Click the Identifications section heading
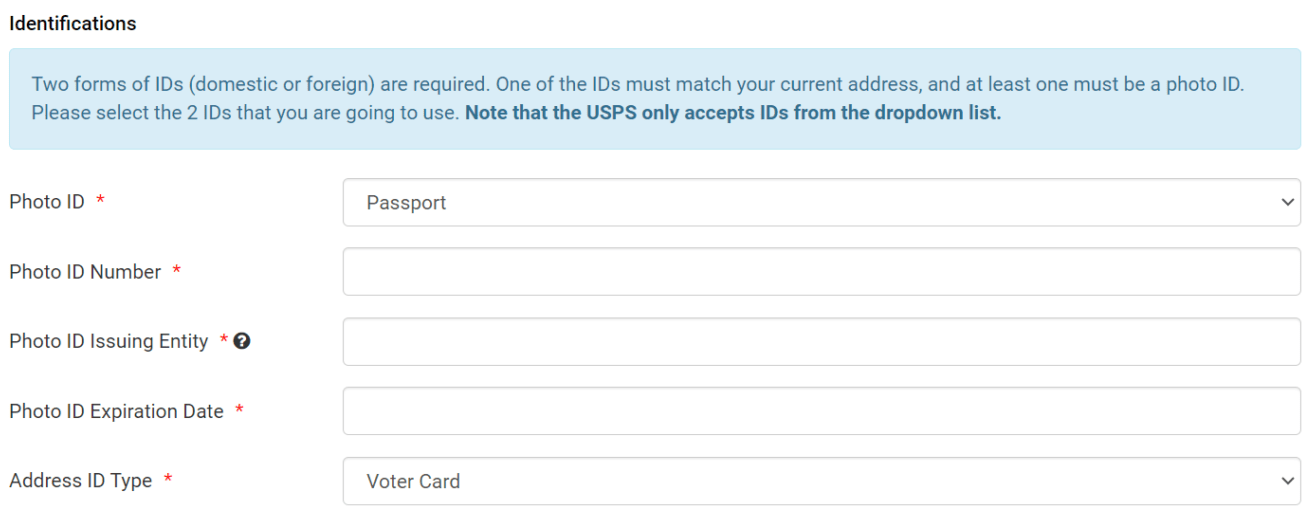 point(73,23)
